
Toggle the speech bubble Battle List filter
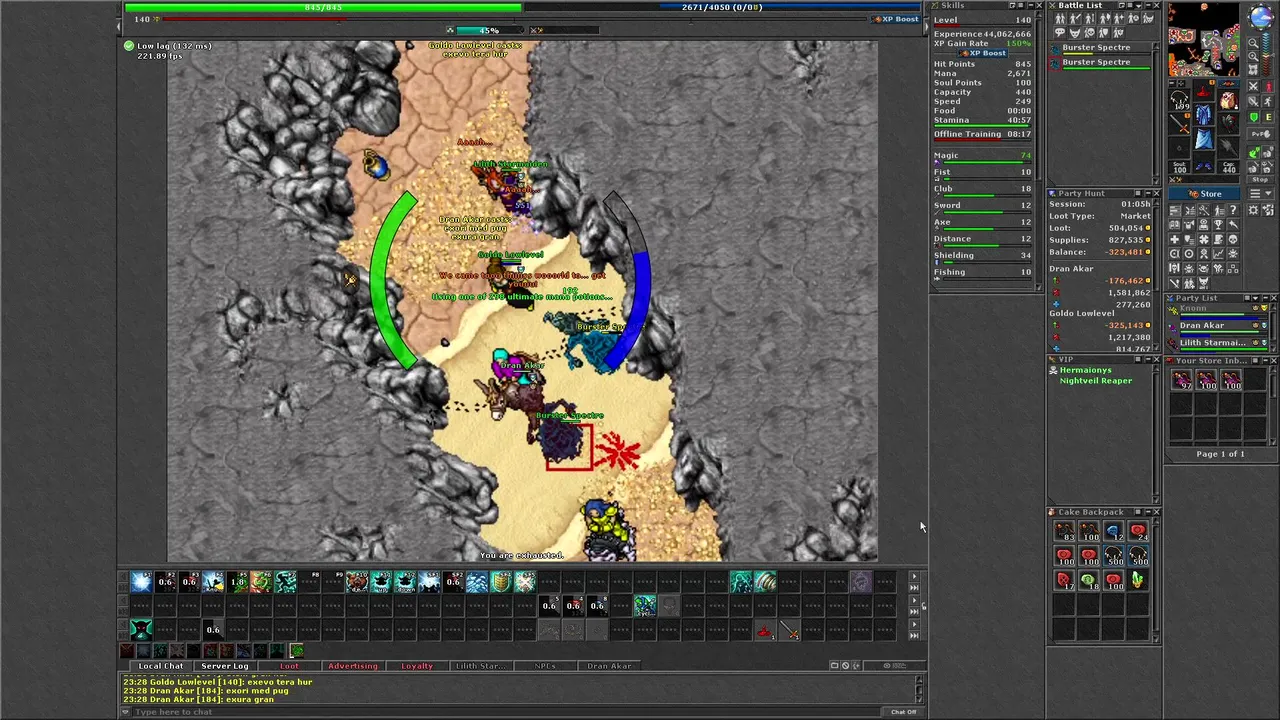[x=1060, y=32]
